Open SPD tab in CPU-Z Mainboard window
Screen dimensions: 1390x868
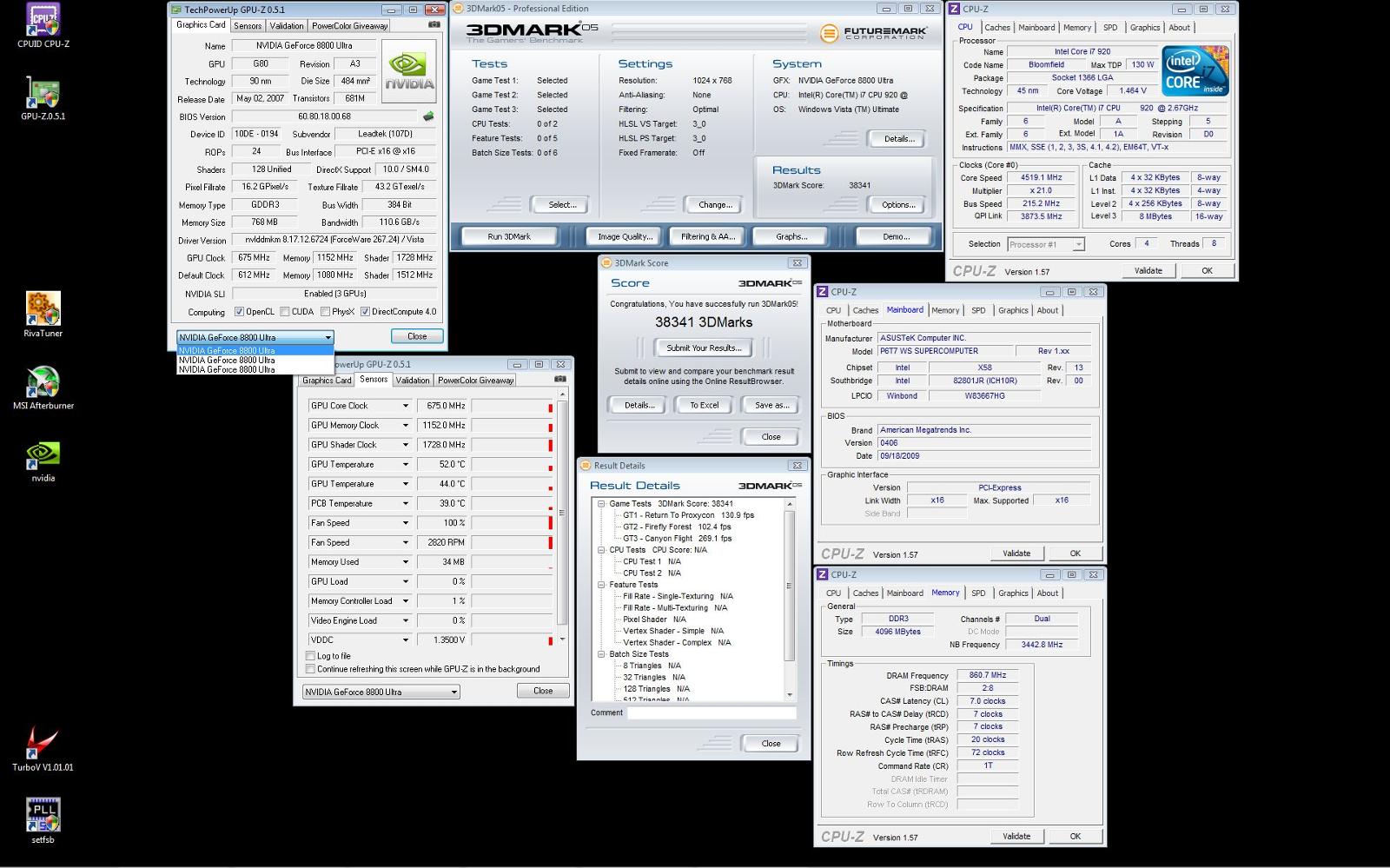[978, 310]
